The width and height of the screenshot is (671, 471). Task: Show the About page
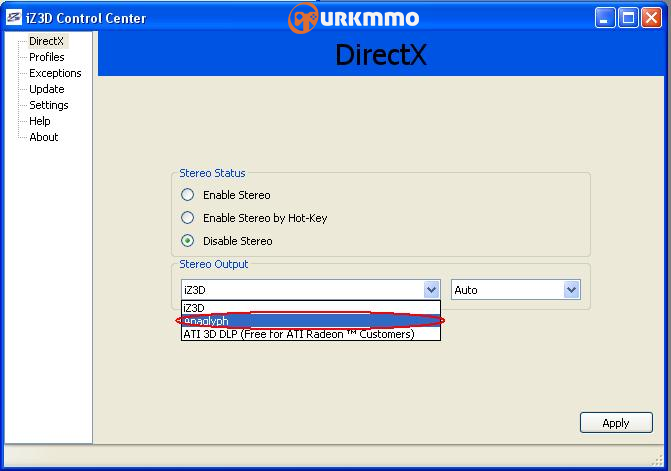(44, 137)
